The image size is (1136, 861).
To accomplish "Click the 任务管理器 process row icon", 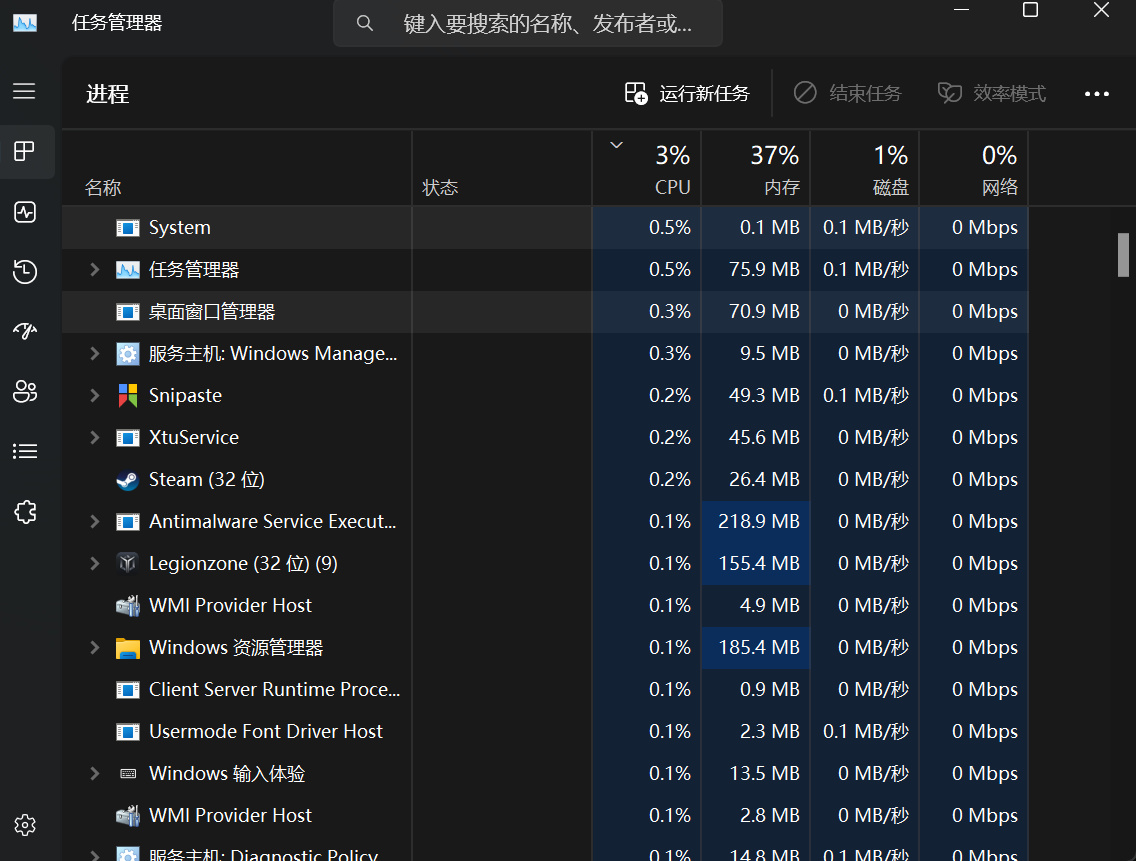I will 128,270.
